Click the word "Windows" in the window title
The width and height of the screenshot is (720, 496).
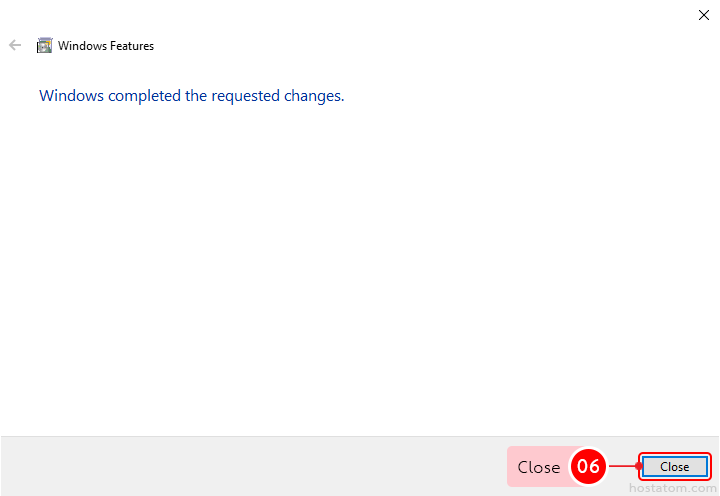click(x=81, y=46)
